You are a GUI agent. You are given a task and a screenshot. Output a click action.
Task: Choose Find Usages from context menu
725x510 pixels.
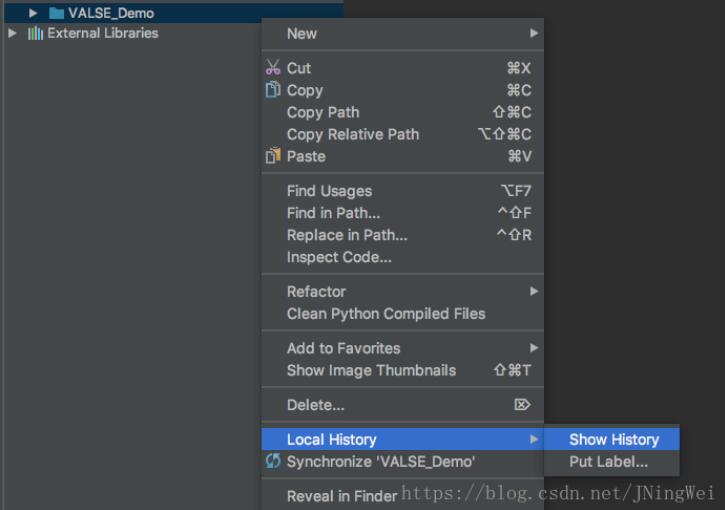[329, 191]
